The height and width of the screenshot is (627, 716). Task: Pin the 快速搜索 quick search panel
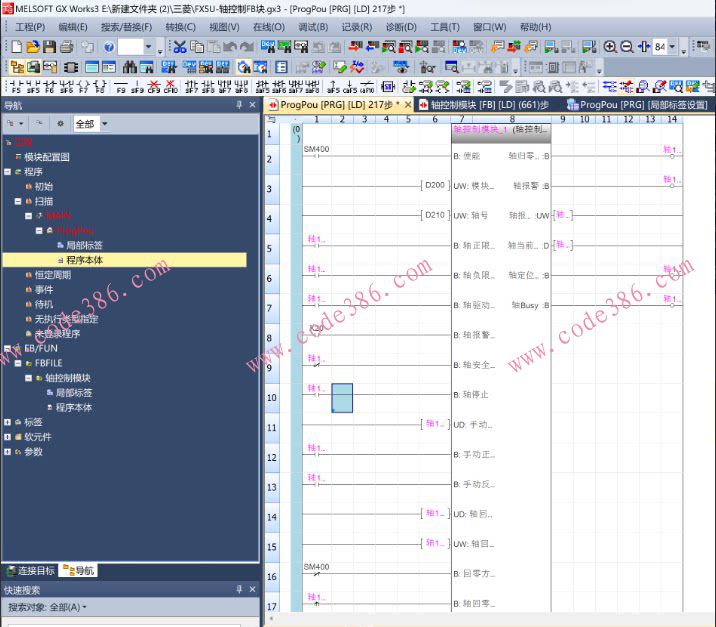point(239,590)
